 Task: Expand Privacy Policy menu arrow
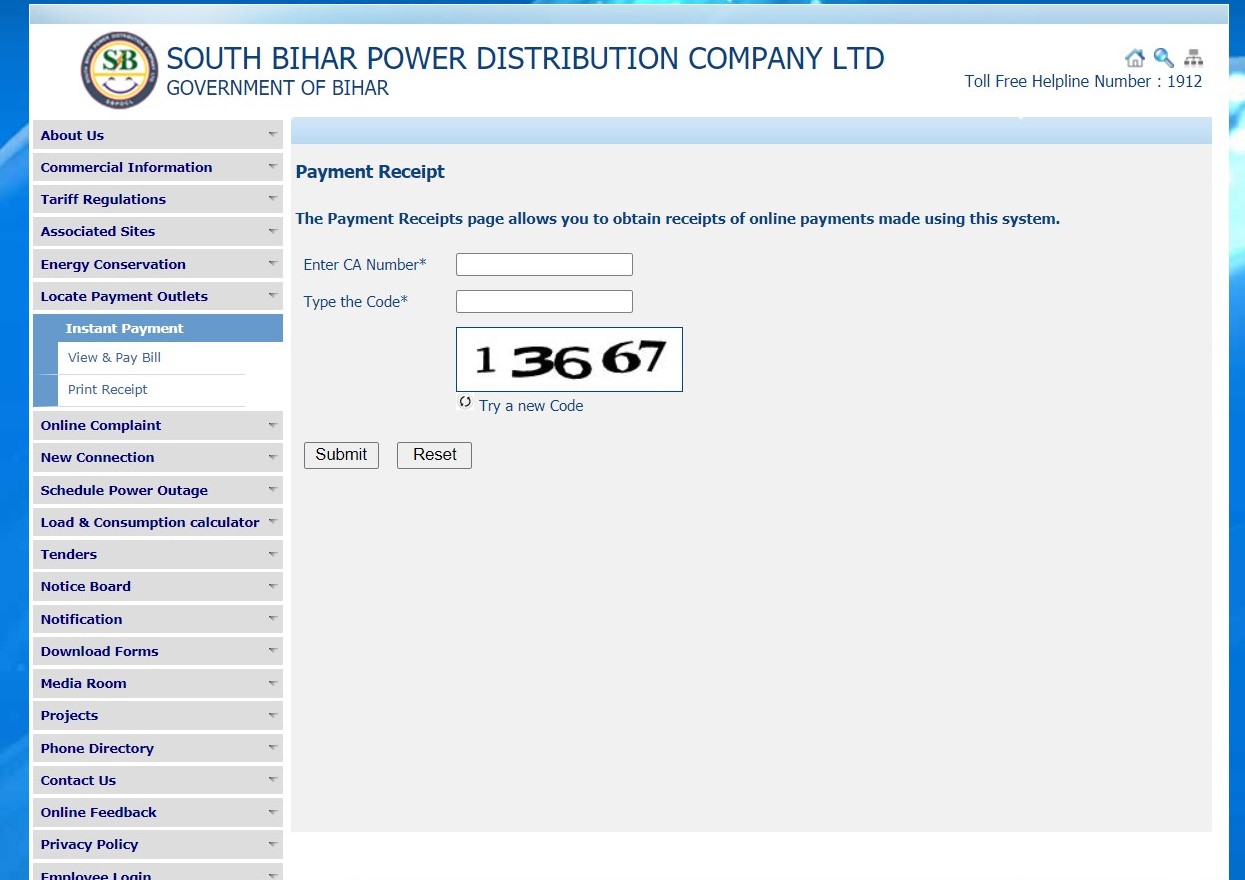tap(272, 843)
